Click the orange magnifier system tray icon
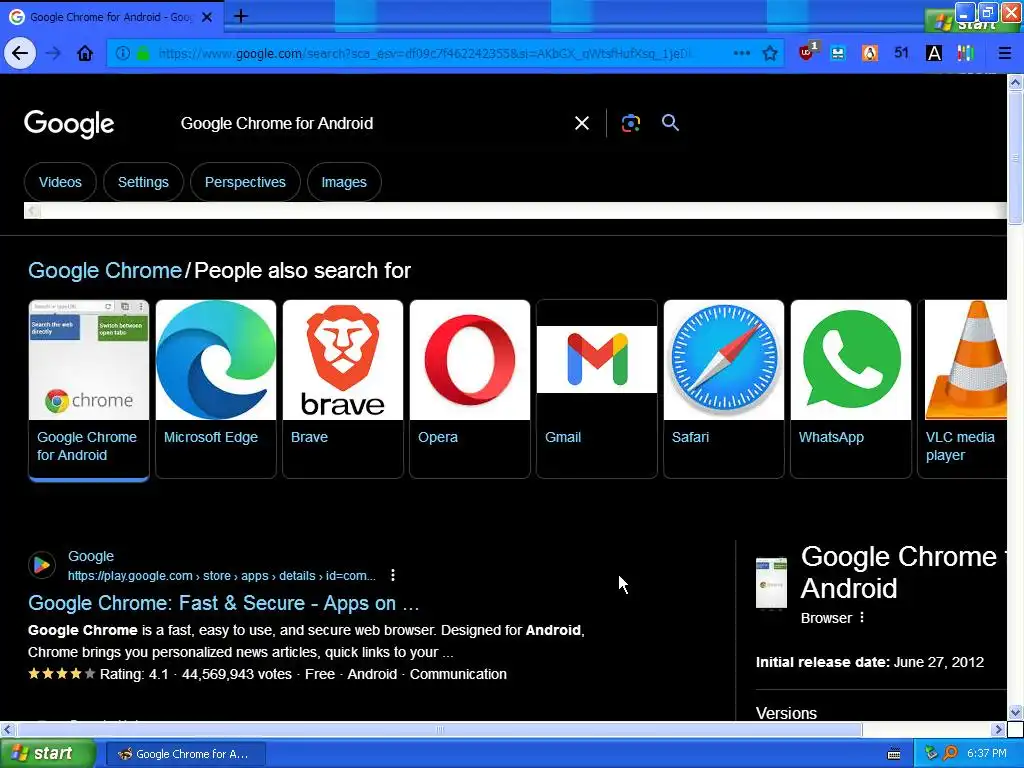The width and height of the screenshot is (1024, 768). pyautogui.click(x=950, y=753)
